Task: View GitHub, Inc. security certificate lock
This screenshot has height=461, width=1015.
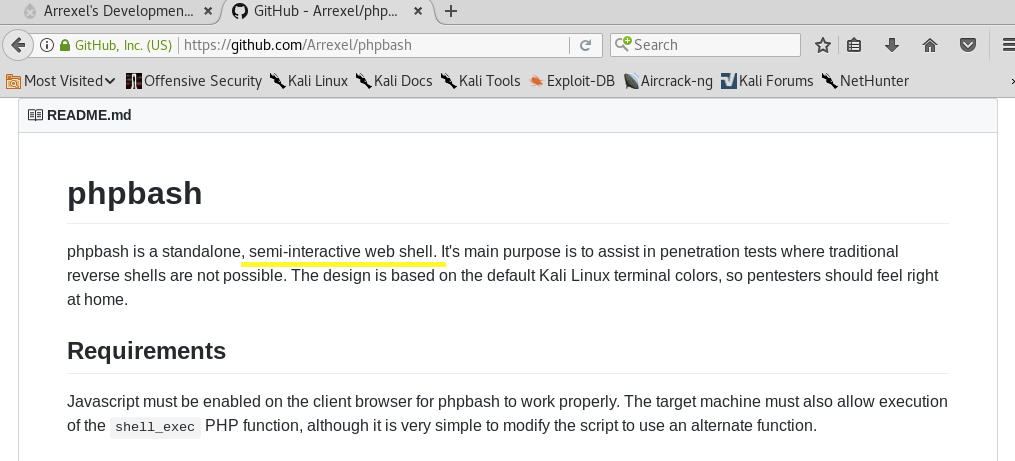Action: click(x=65, y=45)
